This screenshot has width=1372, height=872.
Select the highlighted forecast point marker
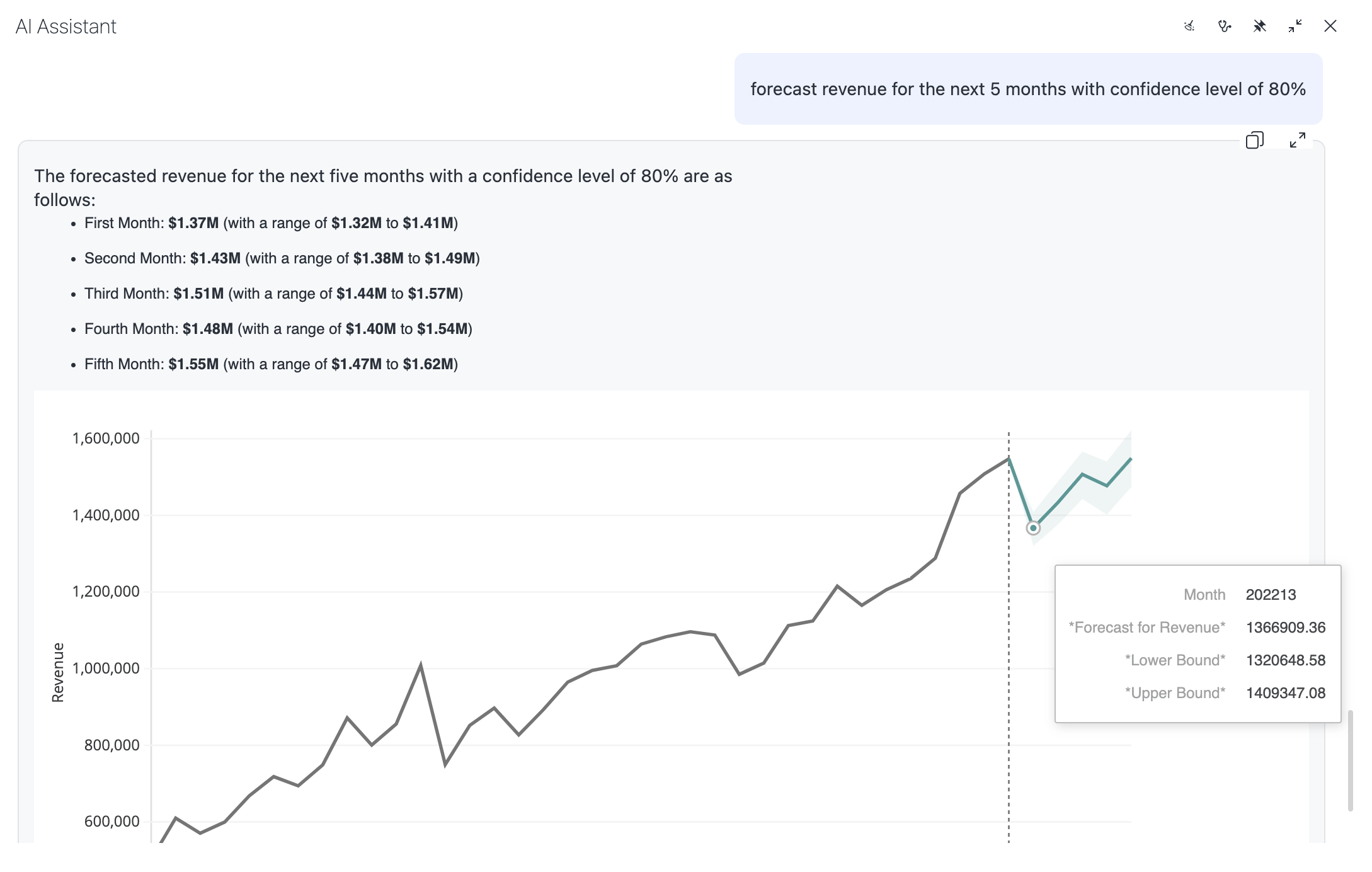pos(1033,528)
